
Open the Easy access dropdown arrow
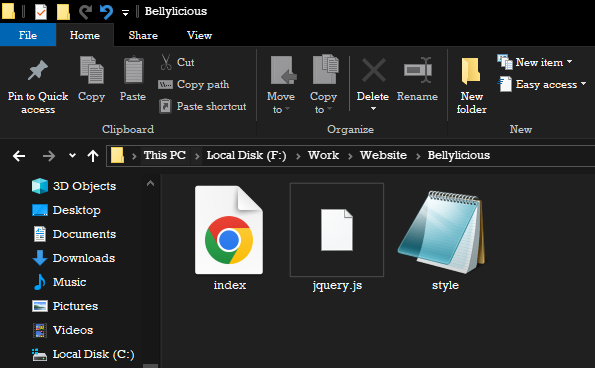(583, 83)
